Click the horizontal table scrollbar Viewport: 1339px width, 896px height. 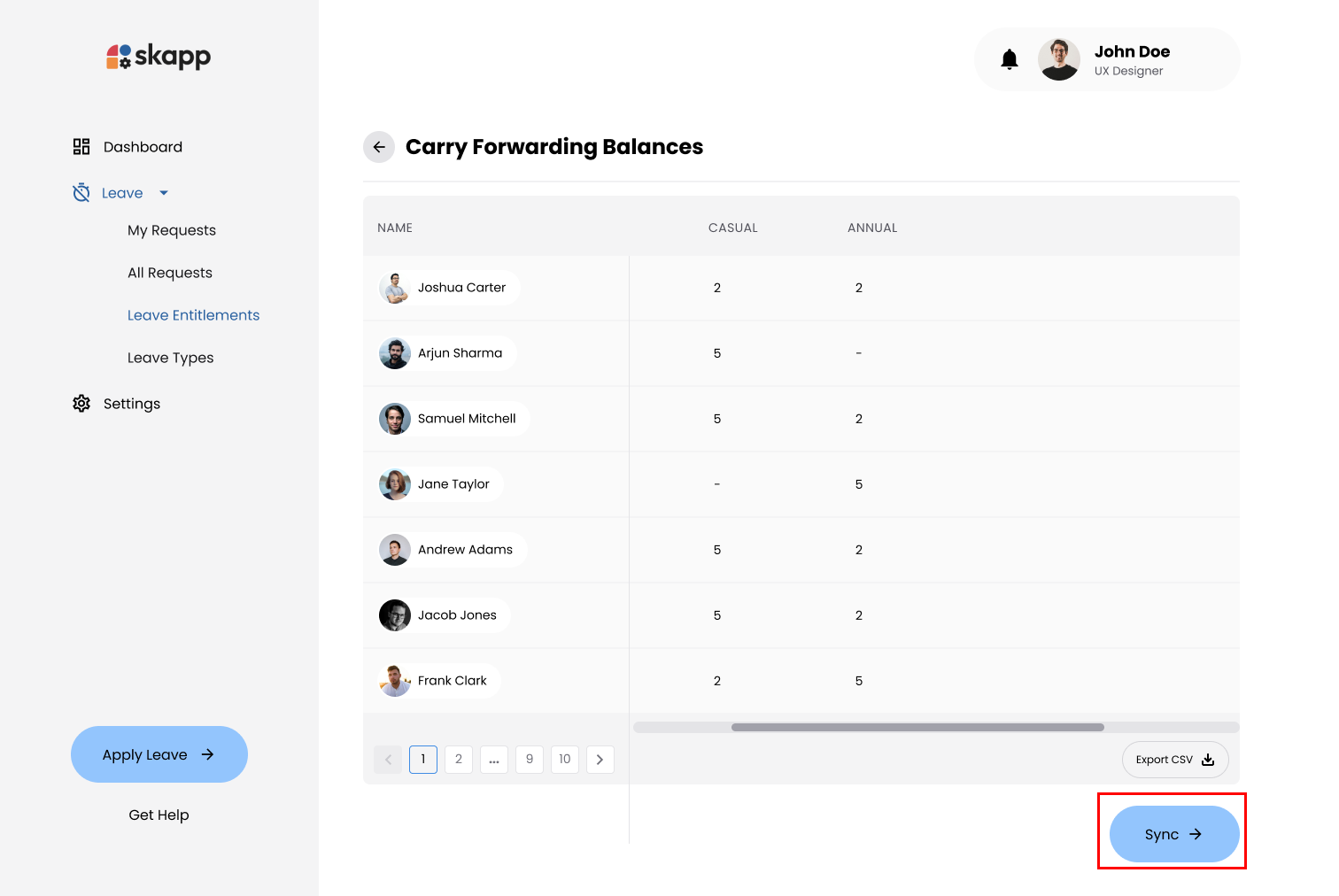point(917,728)
